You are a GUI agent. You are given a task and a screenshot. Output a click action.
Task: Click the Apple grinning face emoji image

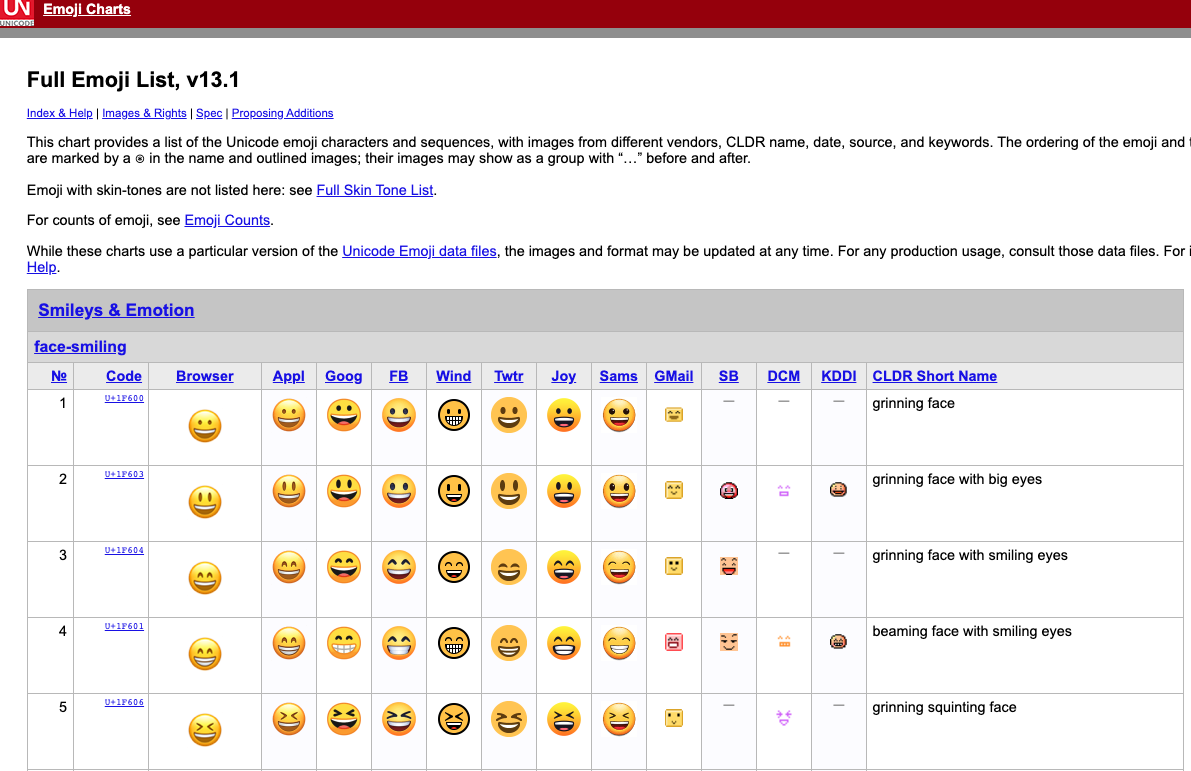click(x=289, y=415)
